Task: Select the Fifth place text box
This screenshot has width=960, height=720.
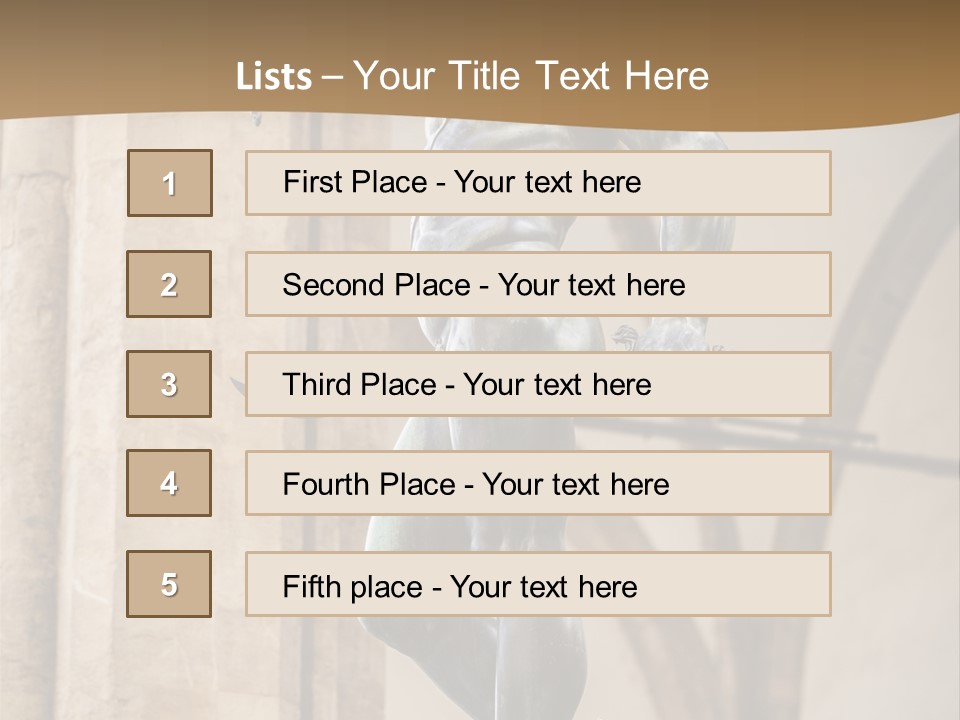Action: tap(538, 585)
